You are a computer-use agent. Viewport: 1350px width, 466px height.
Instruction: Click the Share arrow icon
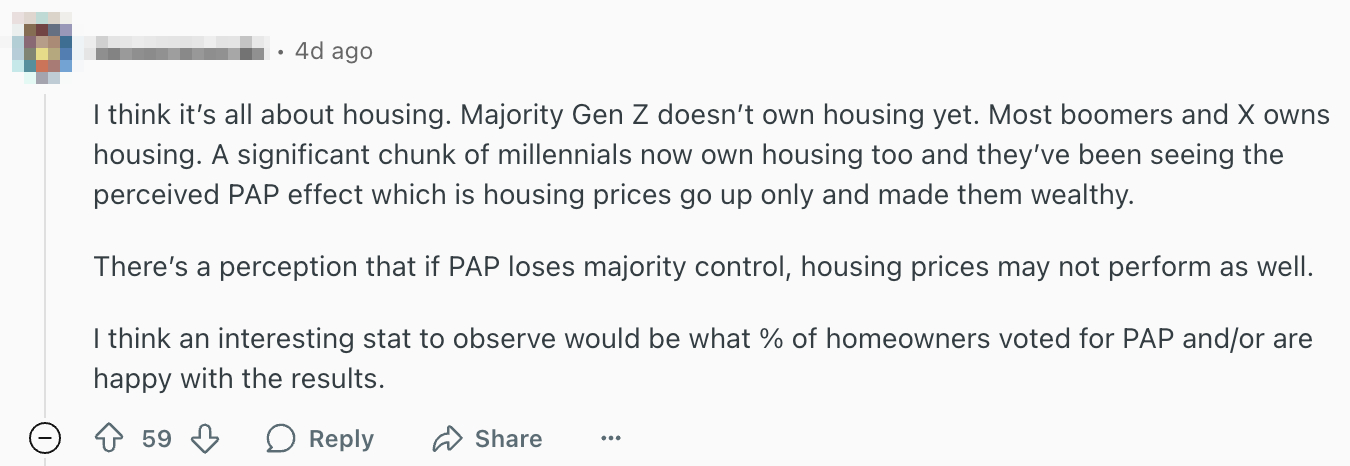tap(445, 438)
